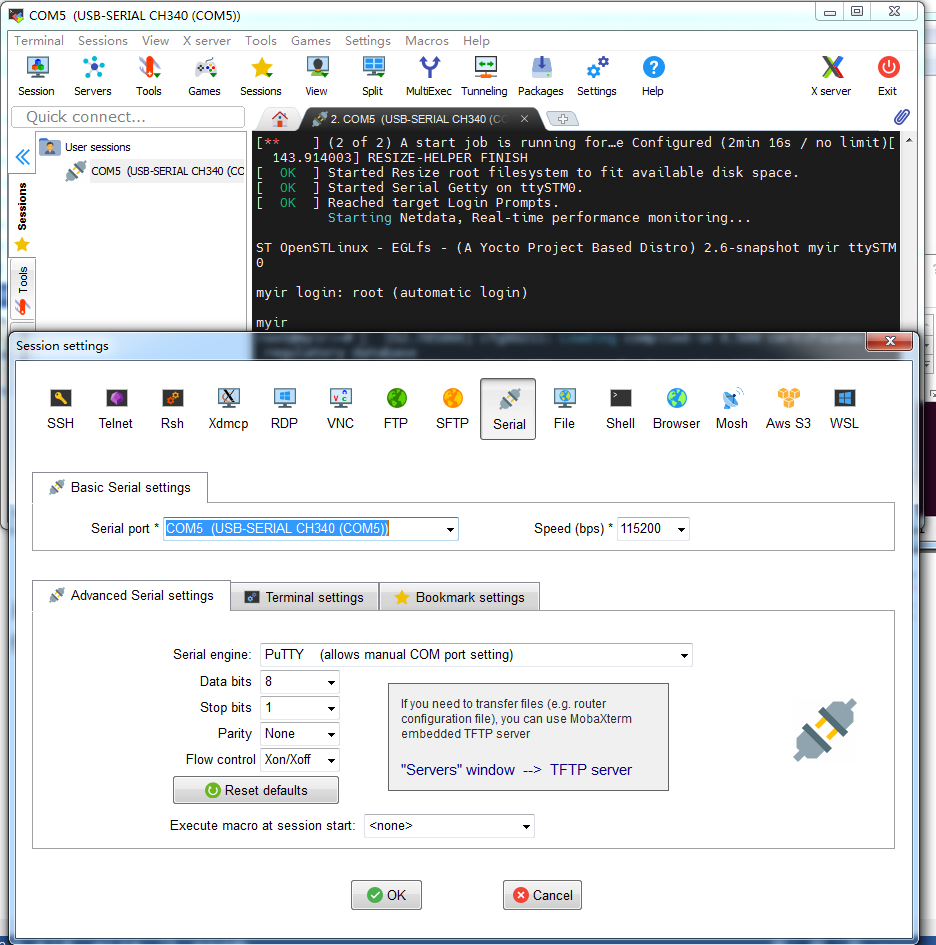Click the Quick connect field
936x945 pixels.
click(128, 117)
